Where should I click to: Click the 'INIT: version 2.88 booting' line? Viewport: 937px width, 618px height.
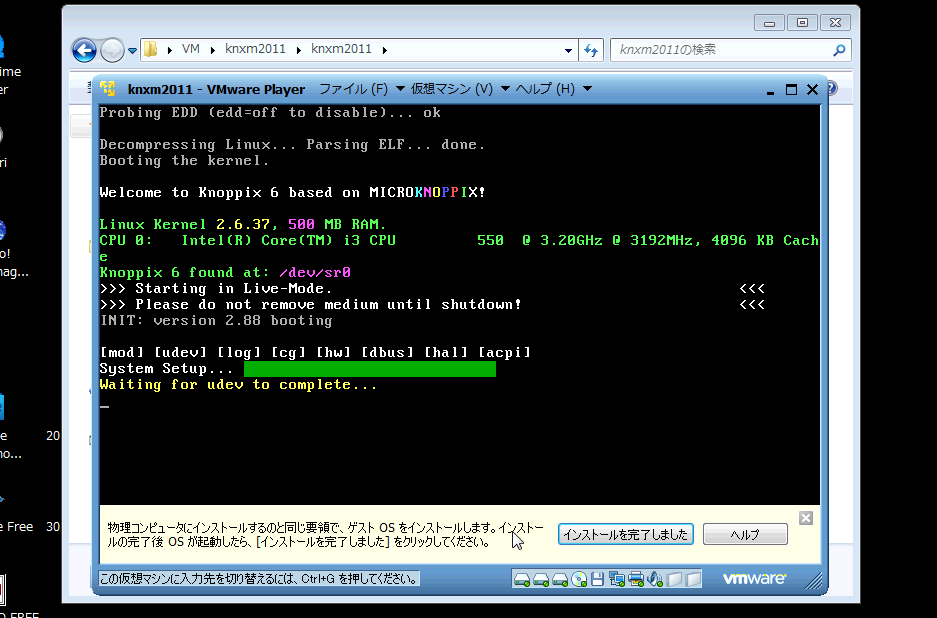click(x=216, y=320)
